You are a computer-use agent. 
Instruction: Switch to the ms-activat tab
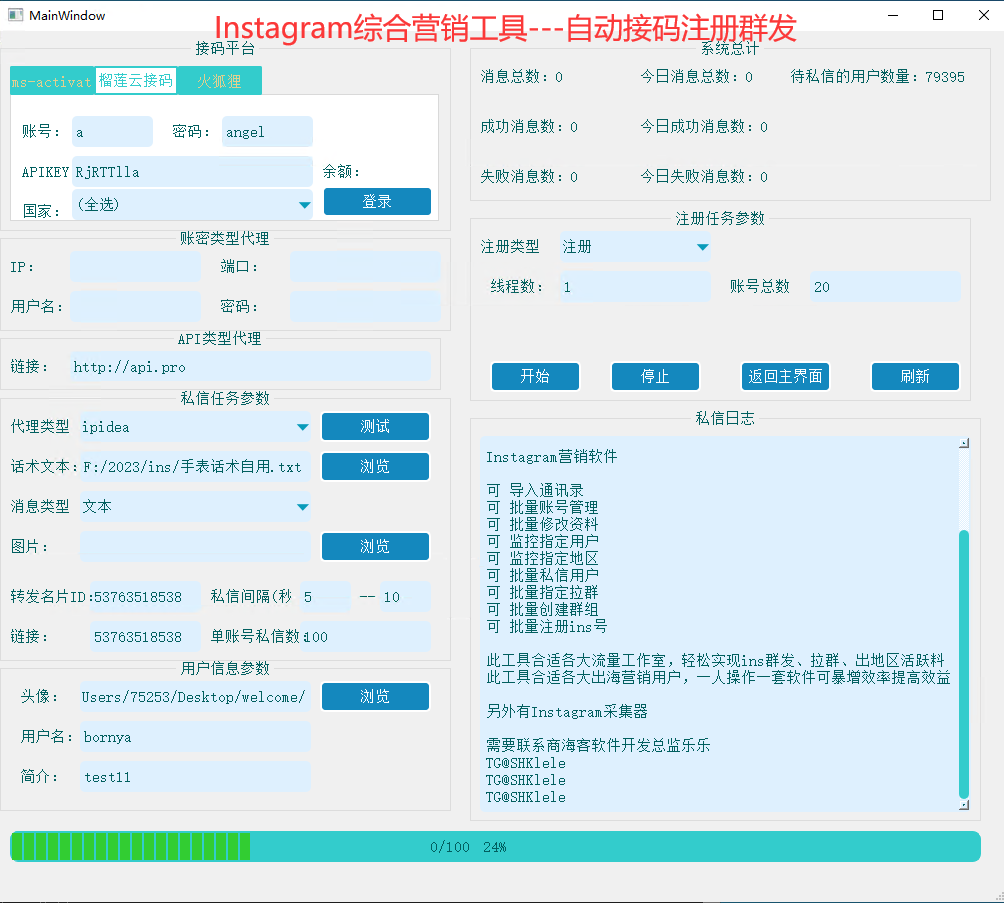point(53,81)
